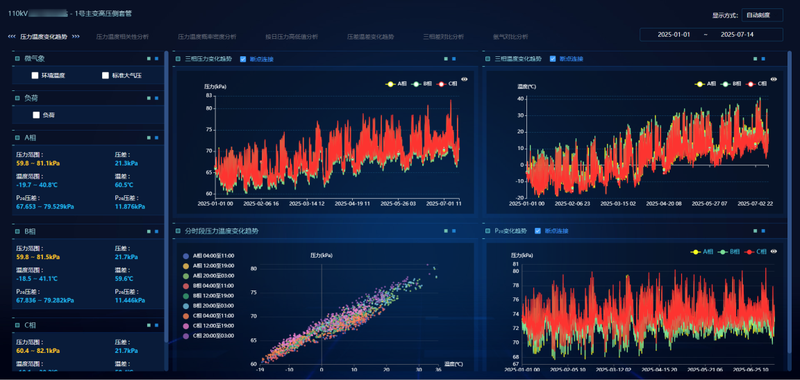Screen dimensions: 800x380
Task: Go to next tabs with the right triple-chevron
Action: pos(76,37)
